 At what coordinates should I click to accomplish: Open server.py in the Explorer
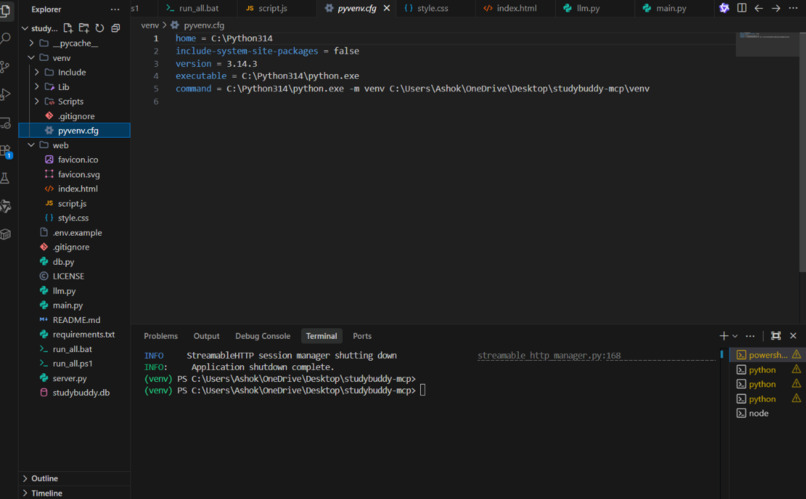pyautogui.click(x=74, y=378)
